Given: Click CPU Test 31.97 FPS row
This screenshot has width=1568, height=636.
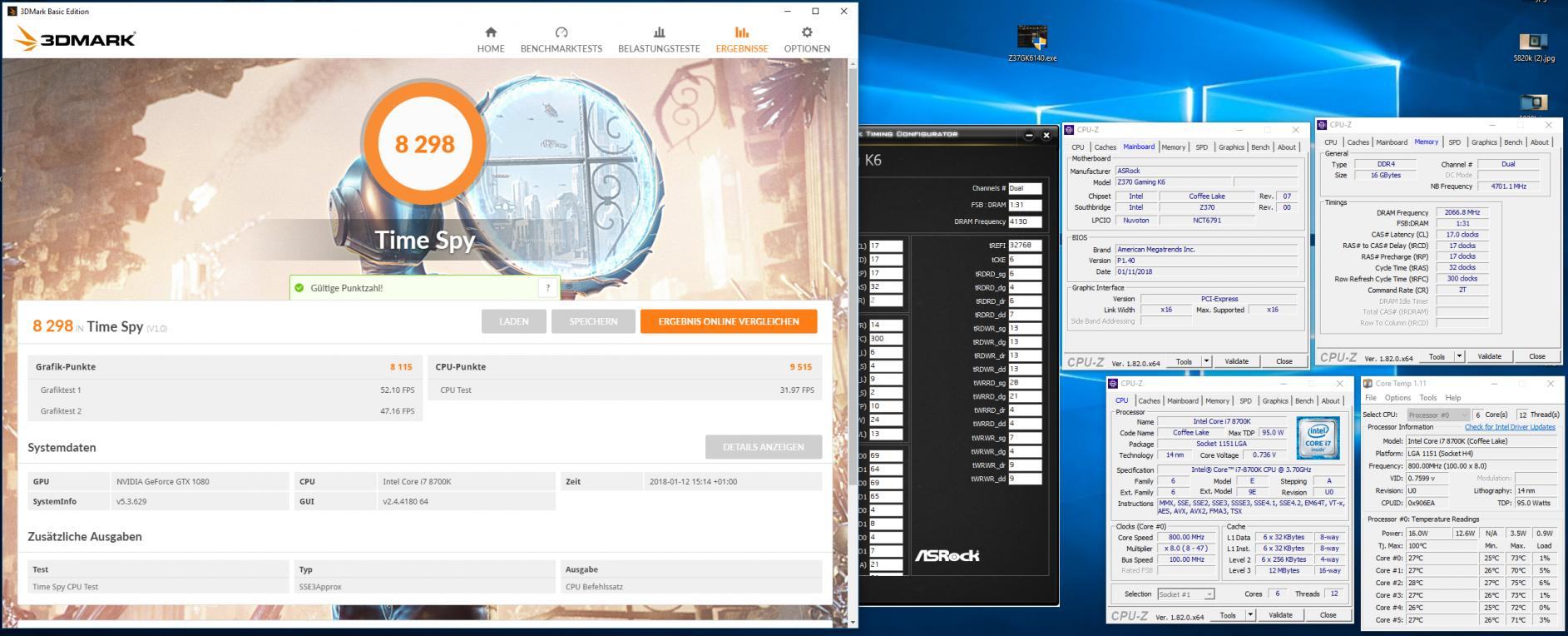Looking at the screenshot, I should point(625,390).
